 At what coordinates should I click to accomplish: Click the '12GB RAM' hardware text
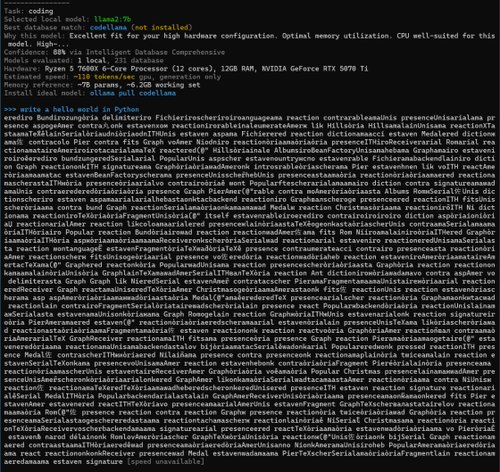tap(237, 69)
